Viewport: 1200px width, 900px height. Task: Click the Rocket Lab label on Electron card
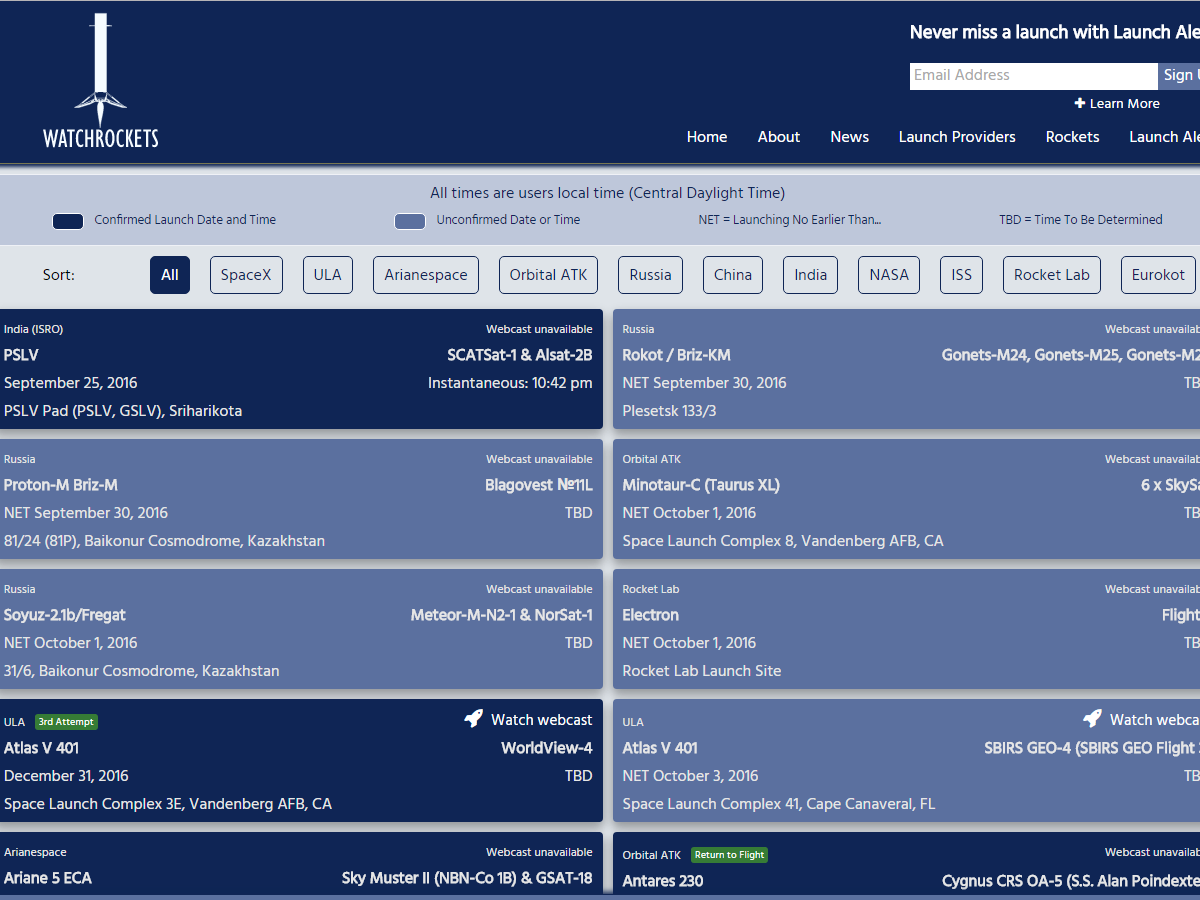pyautogui.click(x=651, y=589)
